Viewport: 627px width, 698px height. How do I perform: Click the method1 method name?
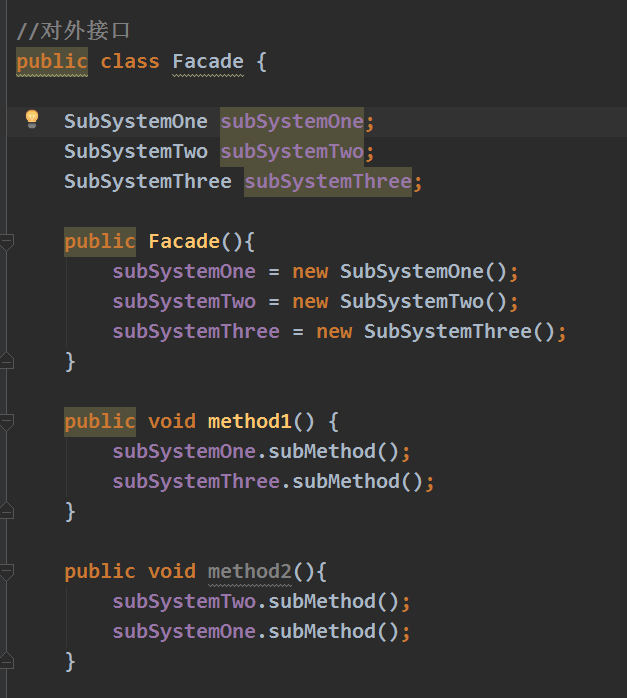pos(250,422)
